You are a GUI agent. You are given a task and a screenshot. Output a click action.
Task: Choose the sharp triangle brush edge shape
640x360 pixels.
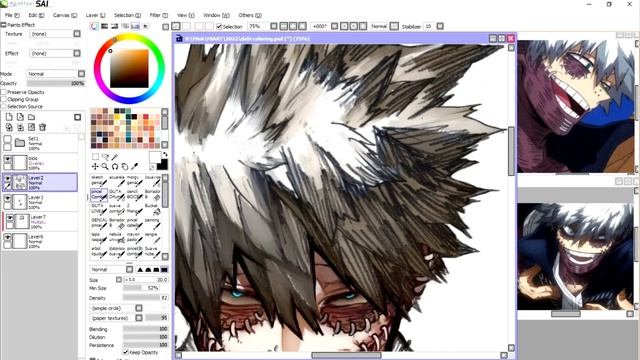[140, 269]
